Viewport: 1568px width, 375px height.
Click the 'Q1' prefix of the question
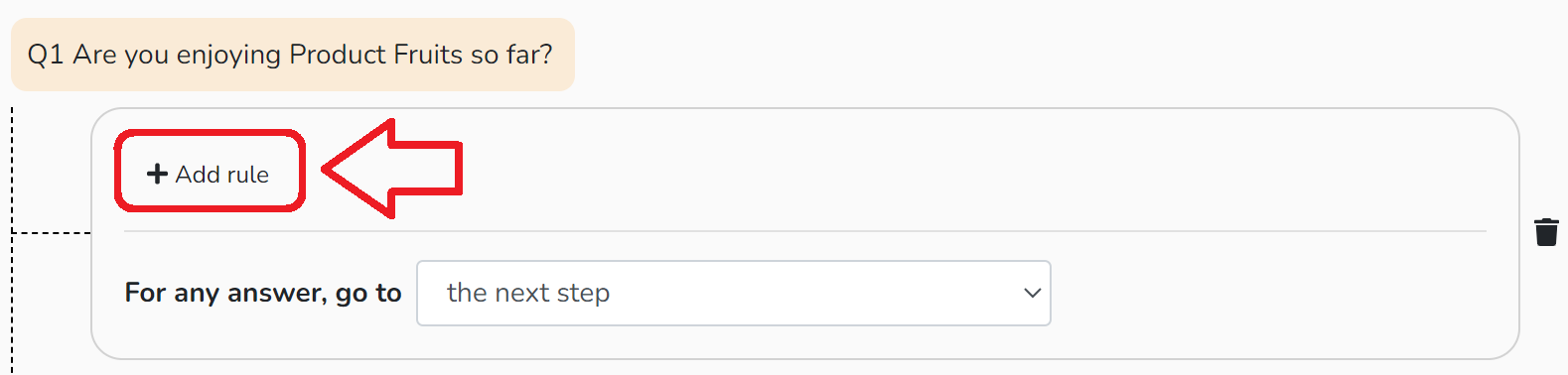click(x=46, y=55)
